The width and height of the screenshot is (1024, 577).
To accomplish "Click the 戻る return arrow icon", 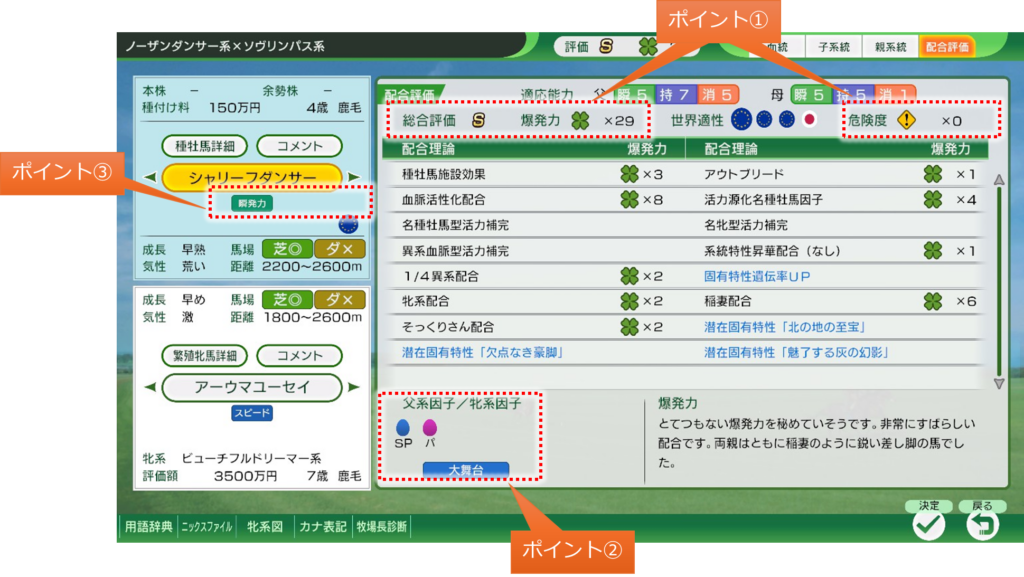I will pos(982,524).
